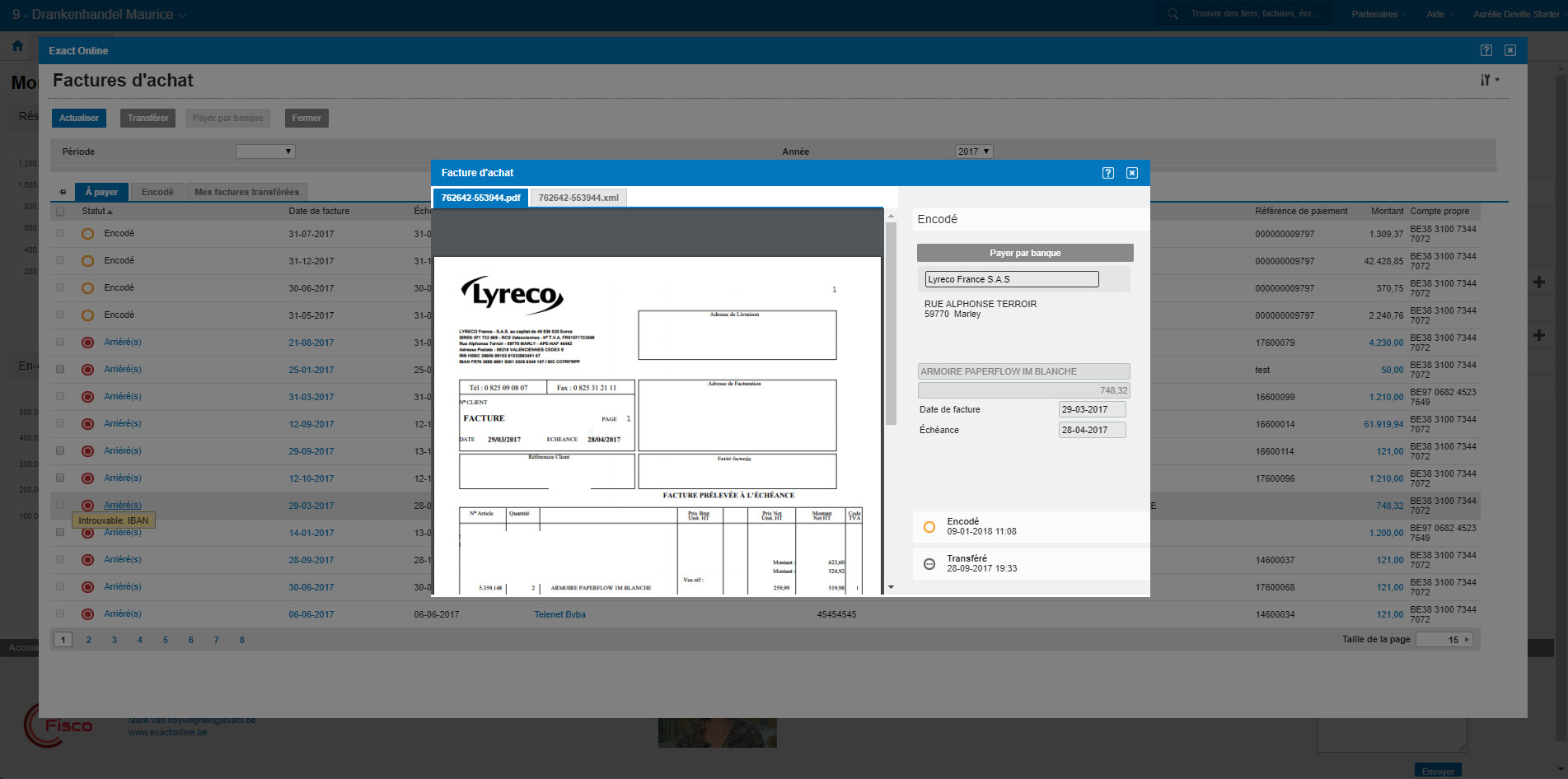Click the pin icon left of À payer tab
This screenshot has width=1568, height=779.
point(63,192)
